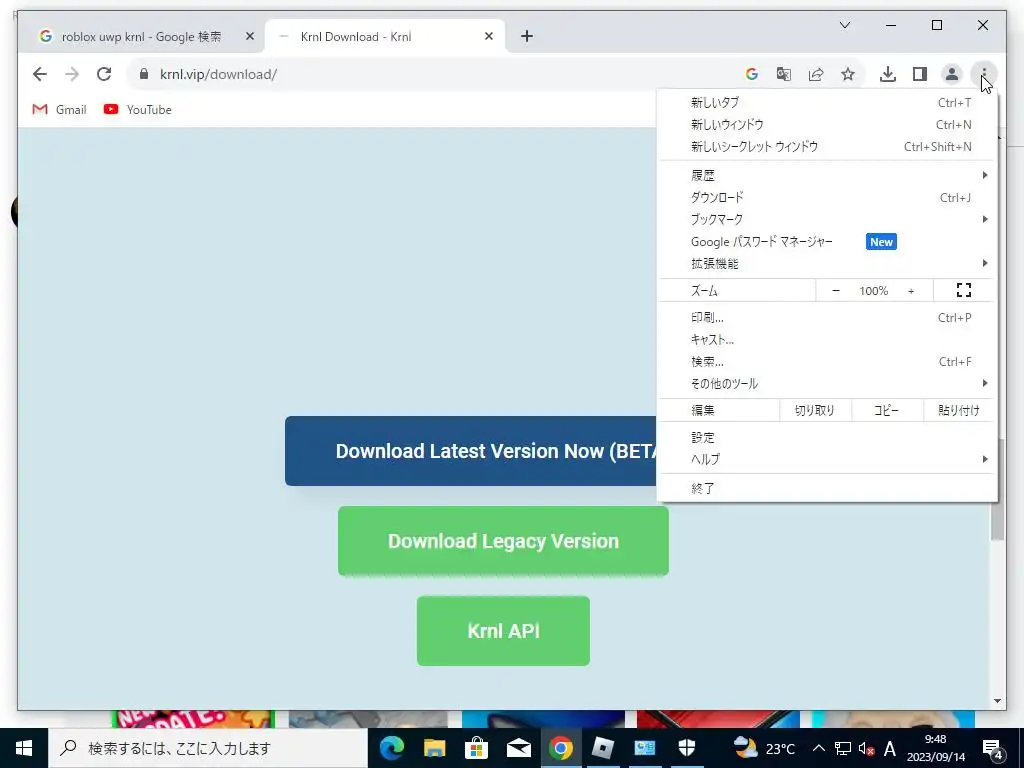Go back to the previous page
The height and width of the screenshot is (768, 1024).
pos(40,74)
